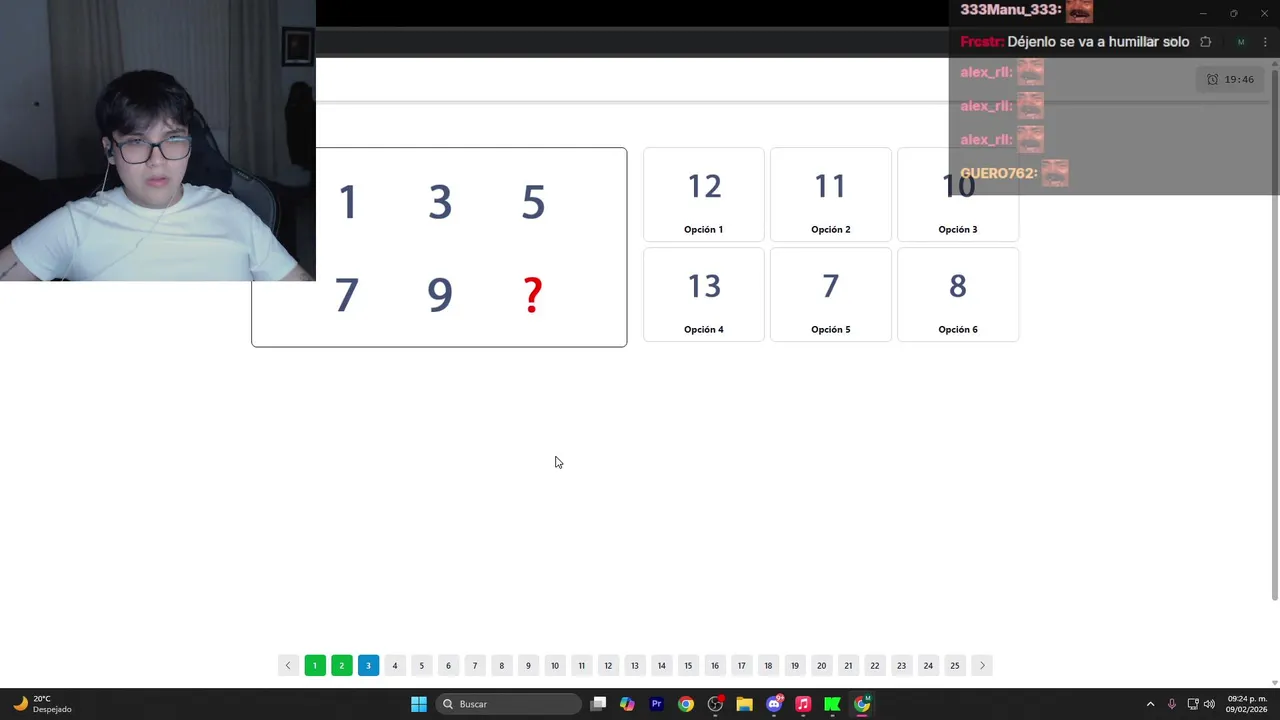This screenshot has height=720, width=1280.
Task: Open question 7 in pagination
Action: (x=475, y=665)
